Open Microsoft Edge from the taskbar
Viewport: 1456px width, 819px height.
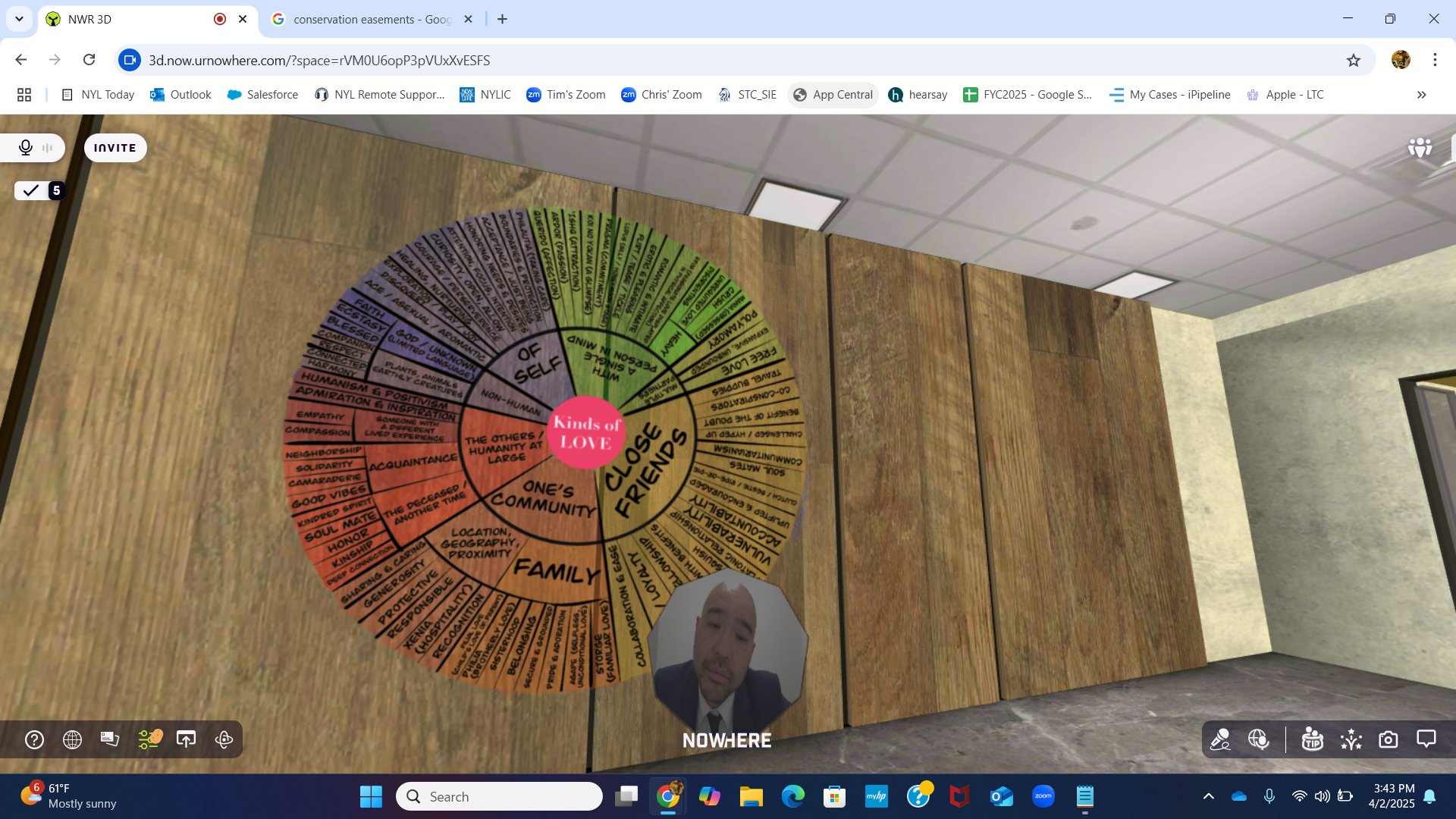tap(793, 796)
